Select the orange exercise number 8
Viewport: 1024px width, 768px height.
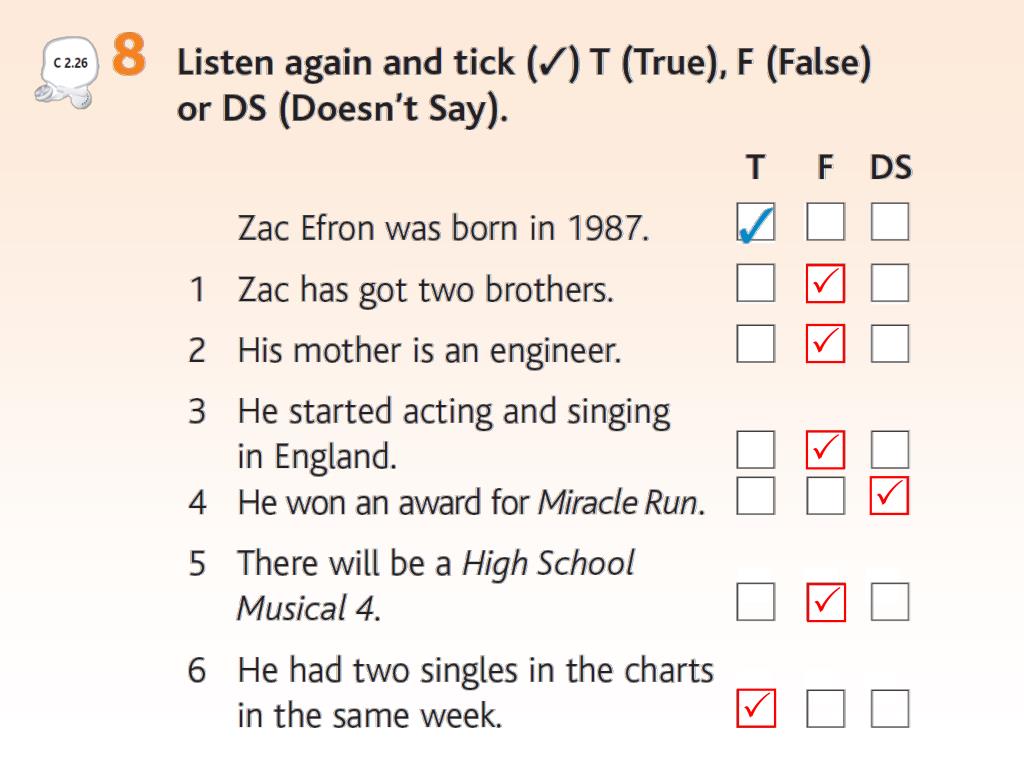tap(129, 55)
